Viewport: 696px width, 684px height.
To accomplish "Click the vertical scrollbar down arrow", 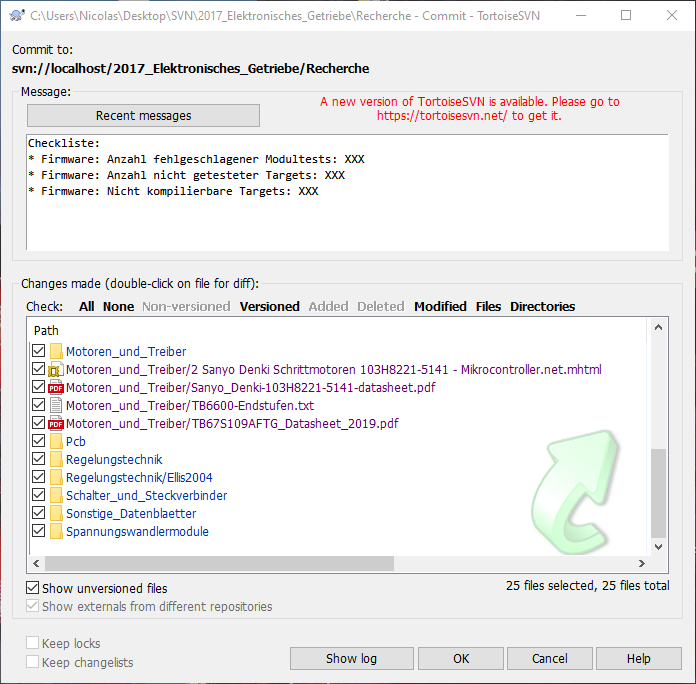I will click(x=659, y=546).
